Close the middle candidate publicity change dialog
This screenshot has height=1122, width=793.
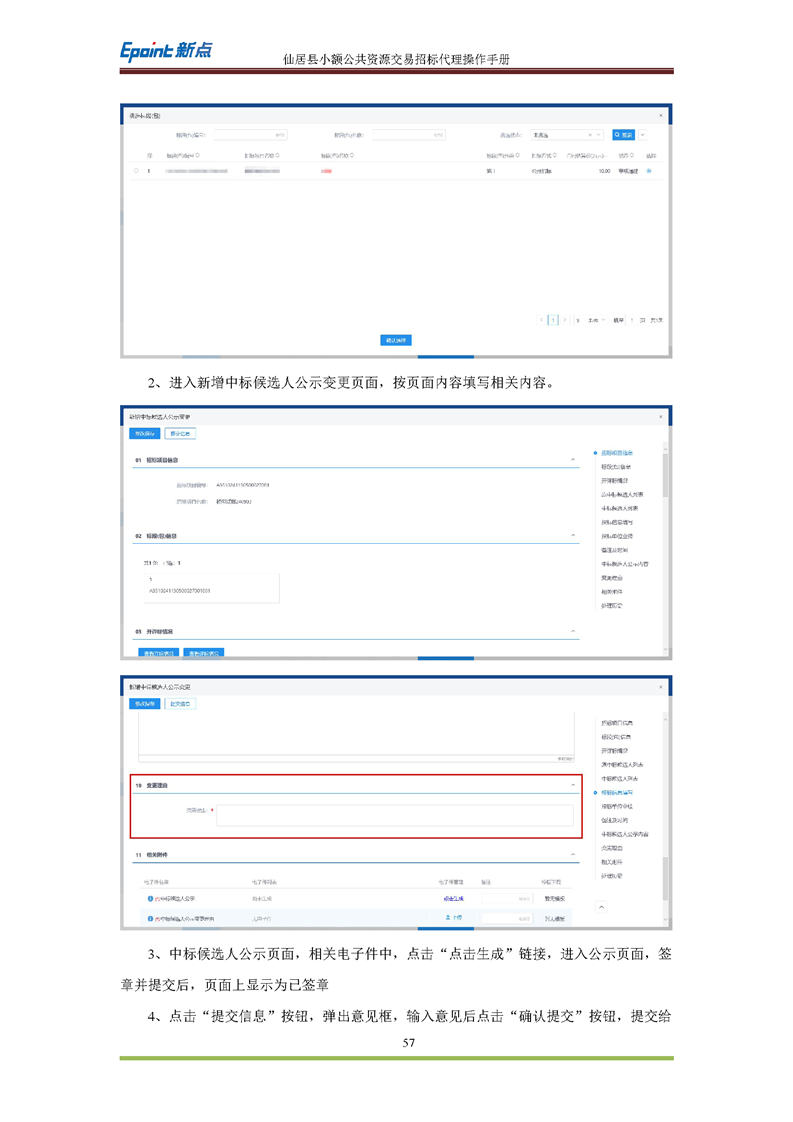(x=661, y=416)
